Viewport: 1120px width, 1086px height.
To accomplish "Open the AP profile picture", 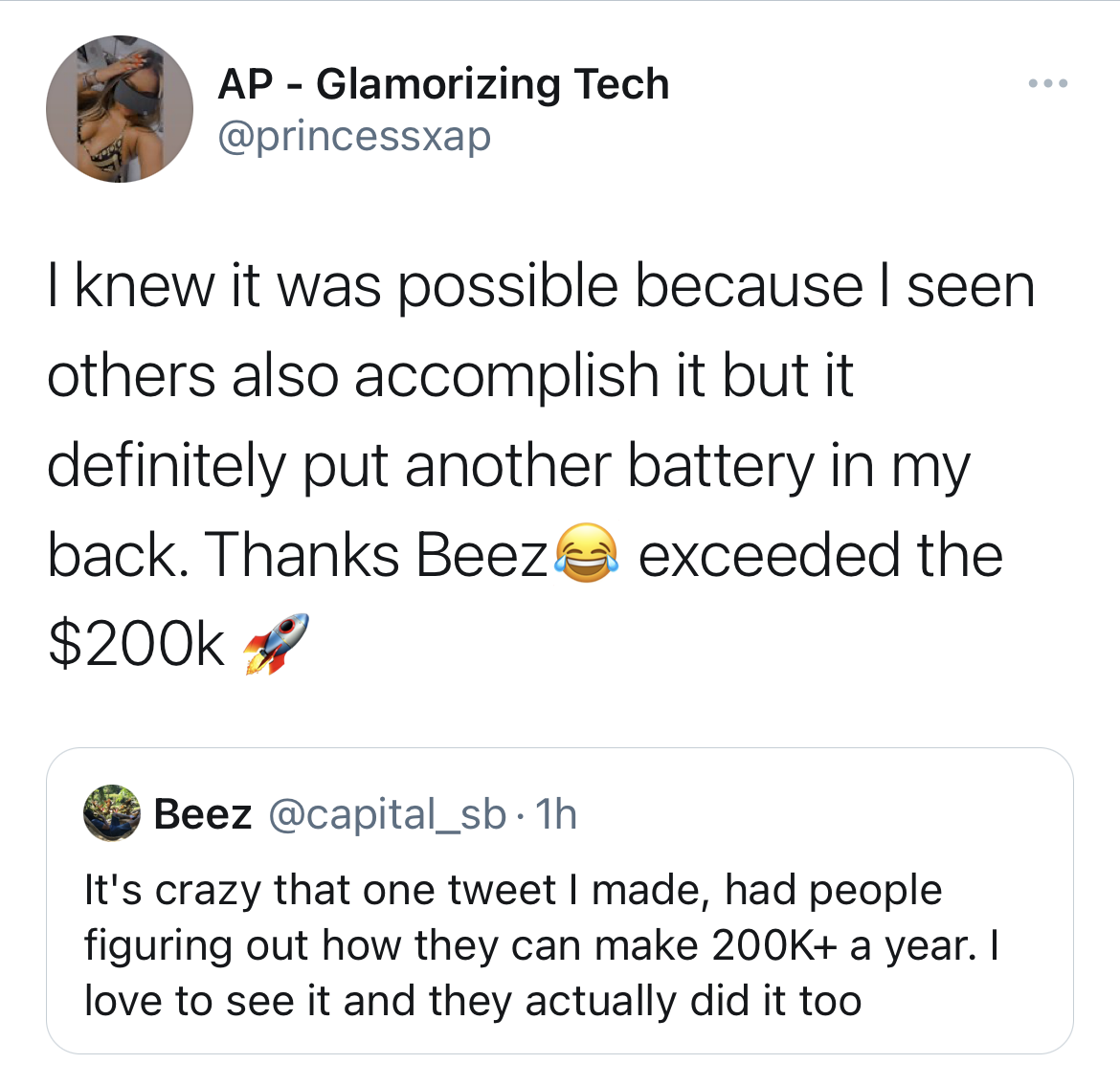I will coord(120,109).
